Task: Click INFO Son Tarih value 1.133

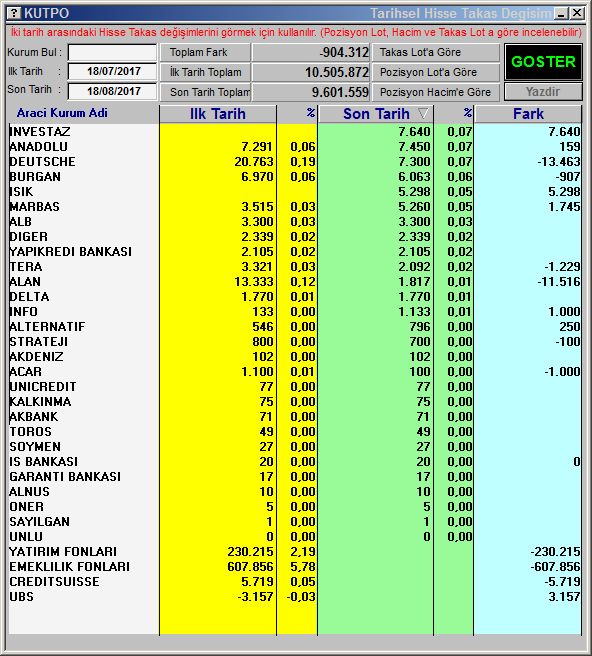Action: (x=414, y=312)
